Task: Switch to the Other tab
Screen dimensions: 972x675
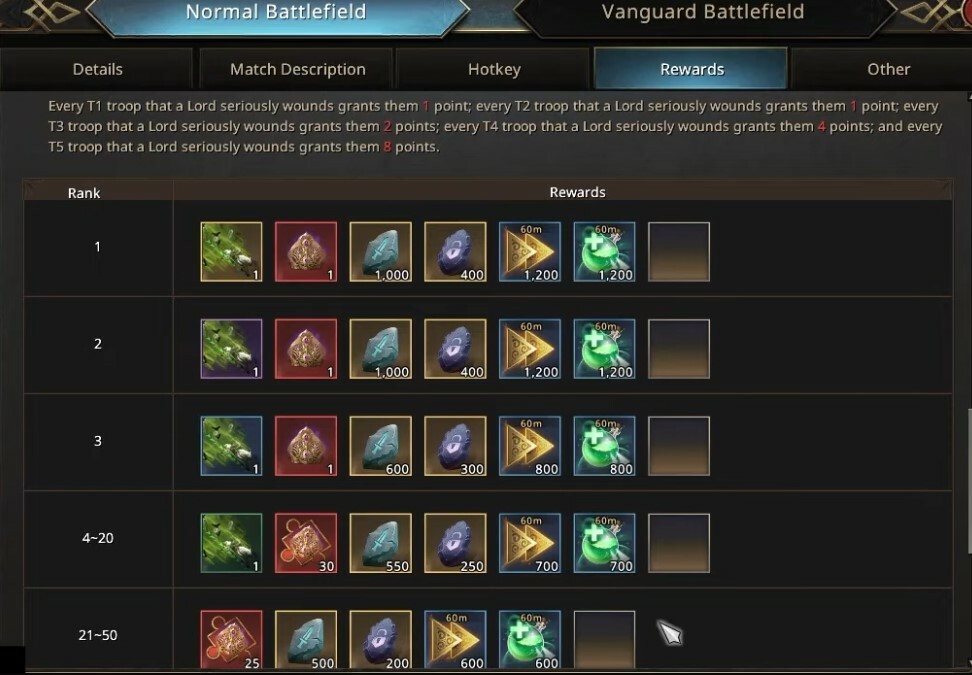Action: pyautogui.click(x=888, y=69)
